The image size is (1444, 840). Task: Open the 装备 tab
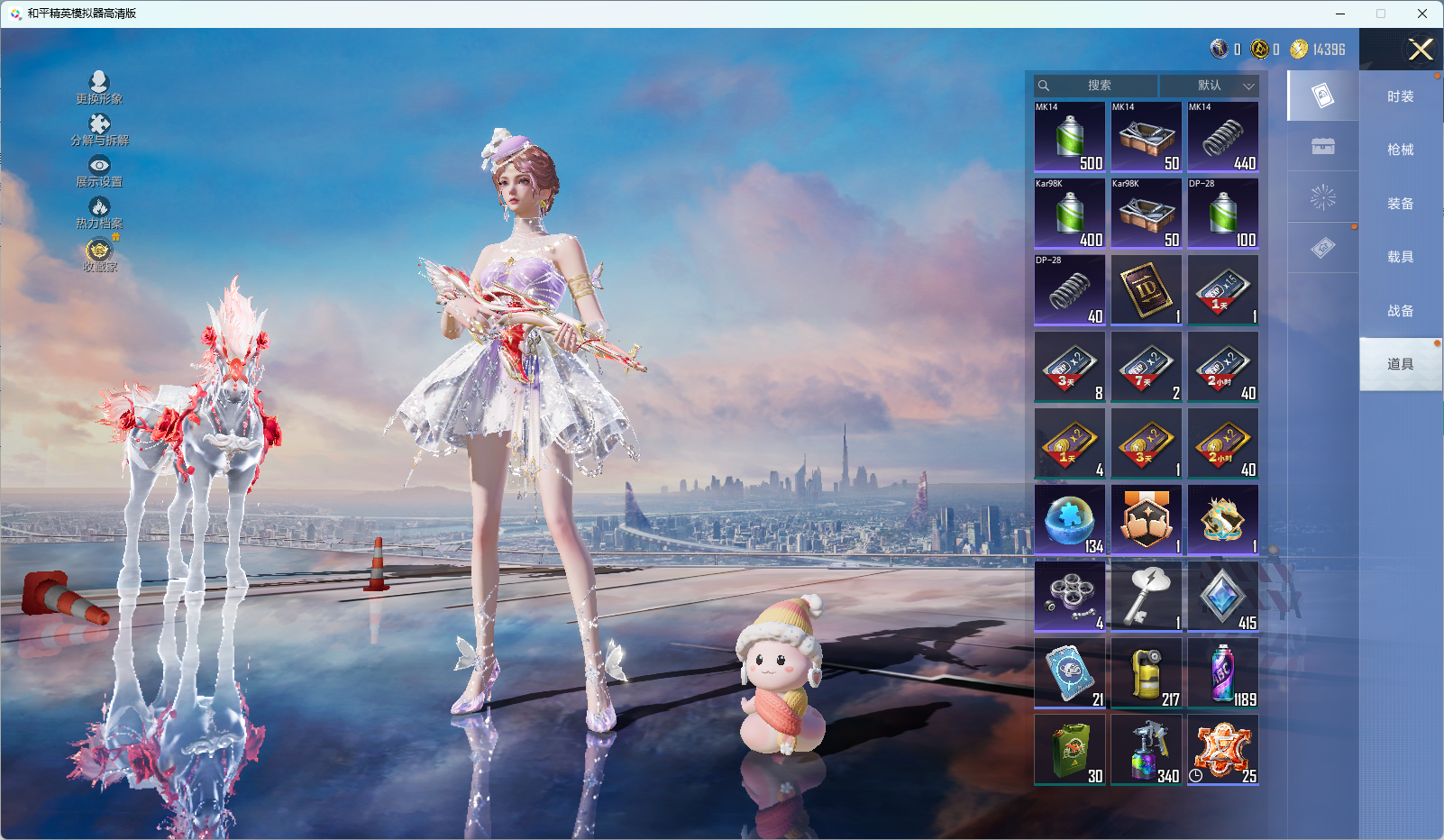[x=1401, y=204]
